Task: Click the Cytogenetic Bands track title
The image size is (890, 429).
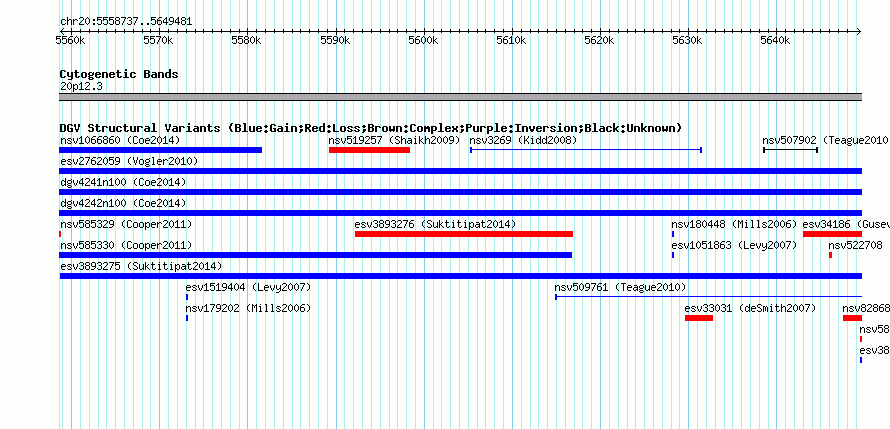Action: (119, 74)
